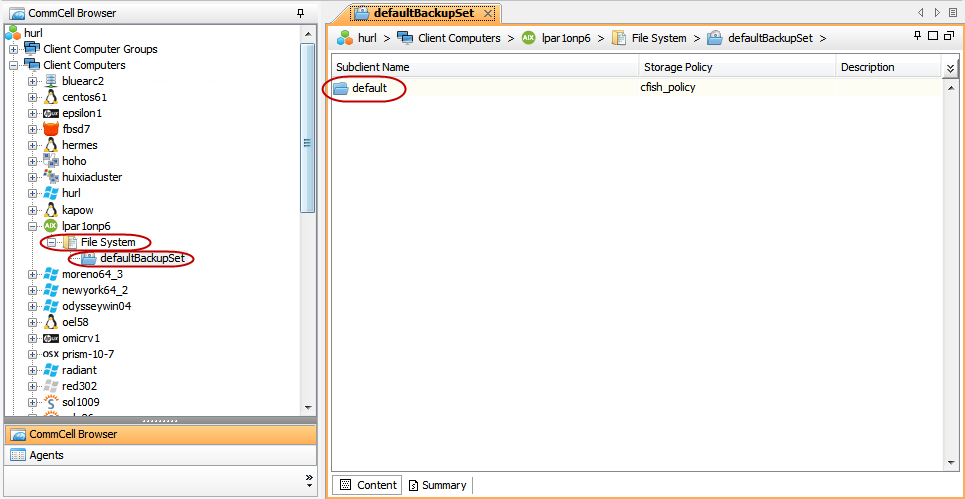Open the column chooser dropdown in table header
The image size is (965, 499).
(950, 68)
